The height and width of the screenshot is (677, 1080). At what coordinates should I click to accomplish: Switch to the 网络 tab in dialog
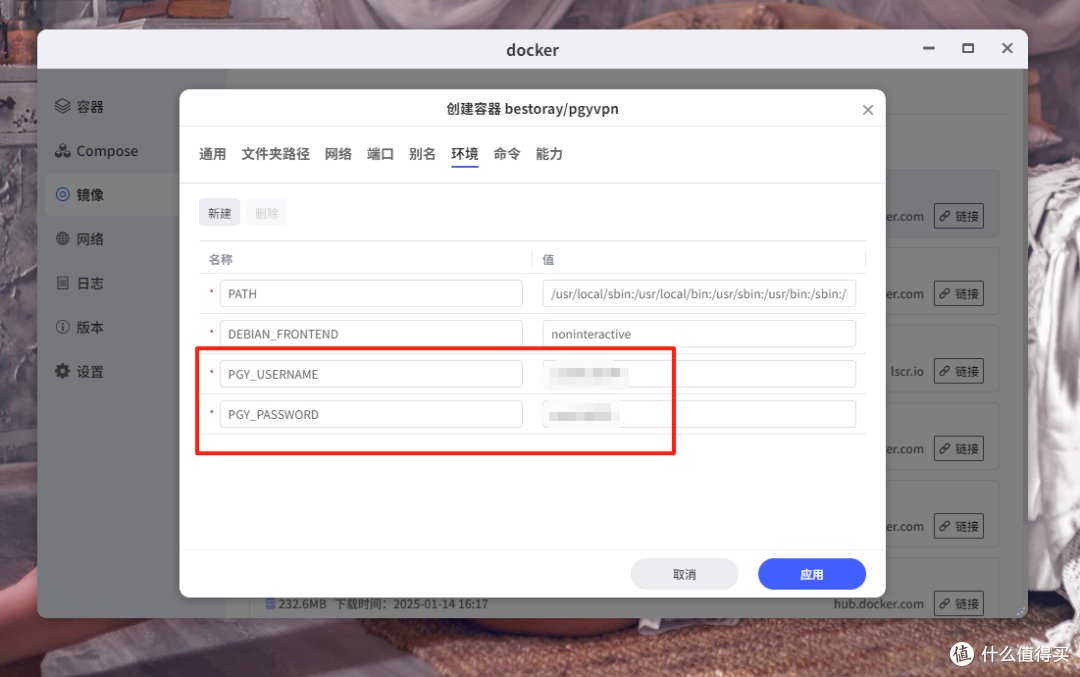338,154
